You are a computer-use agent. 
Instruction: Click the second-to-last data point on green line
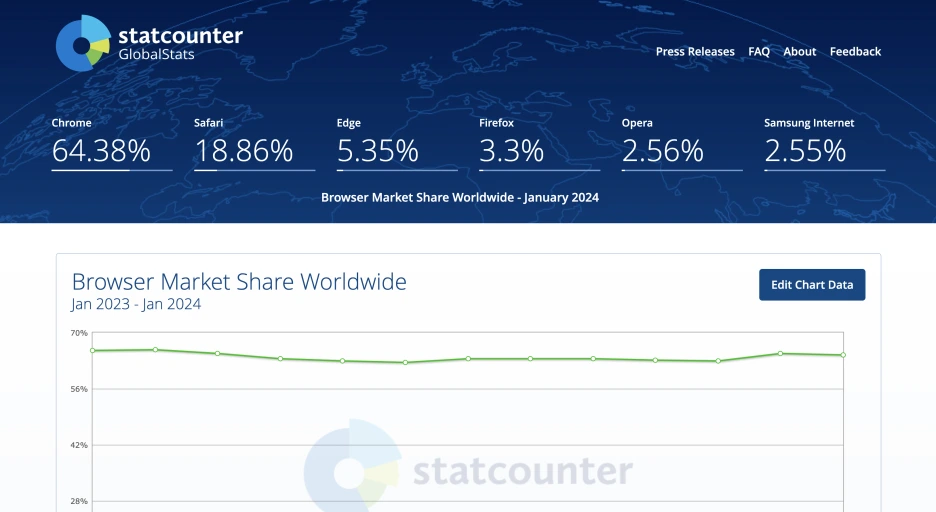point(780,353)
